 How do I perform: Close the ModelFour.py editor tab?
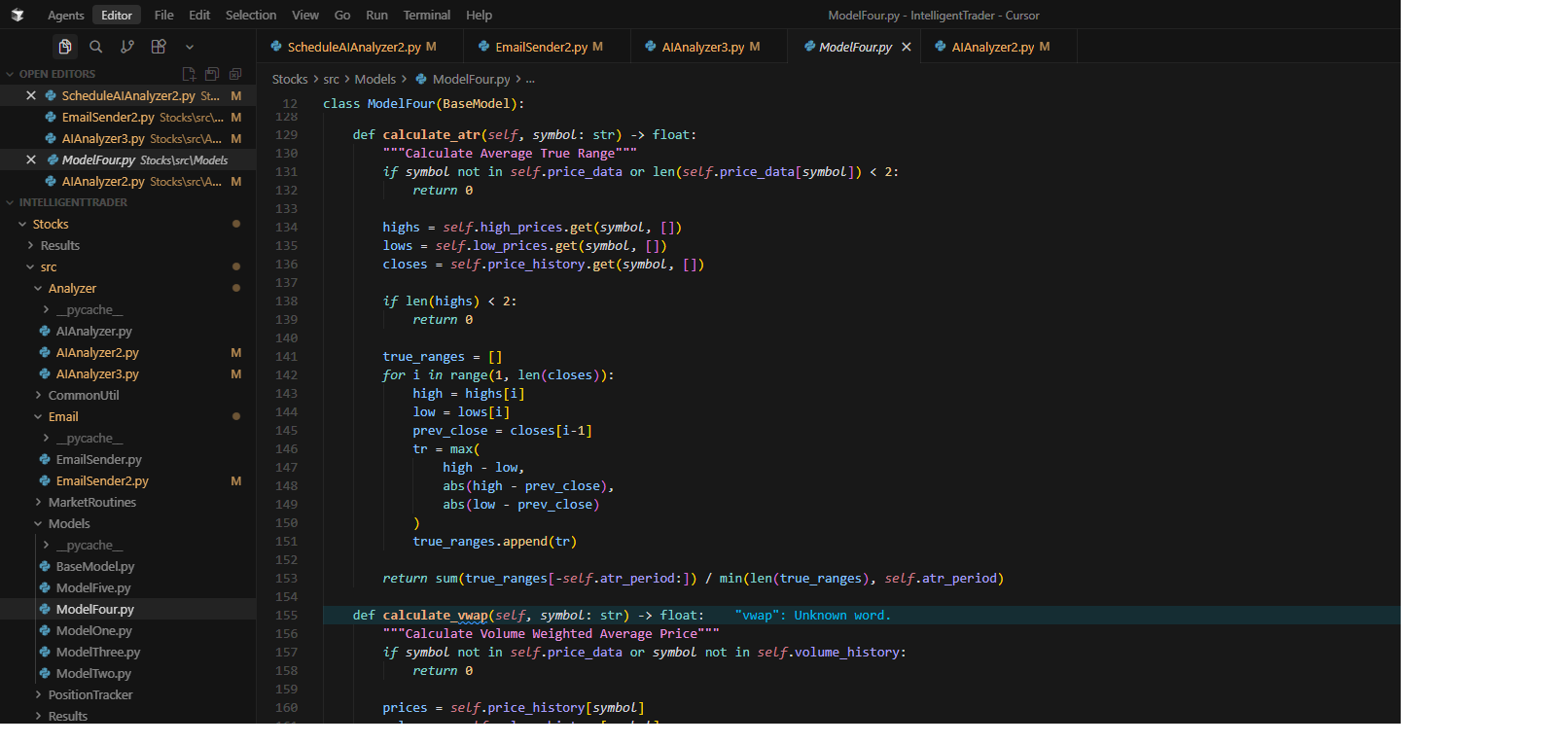907,47
